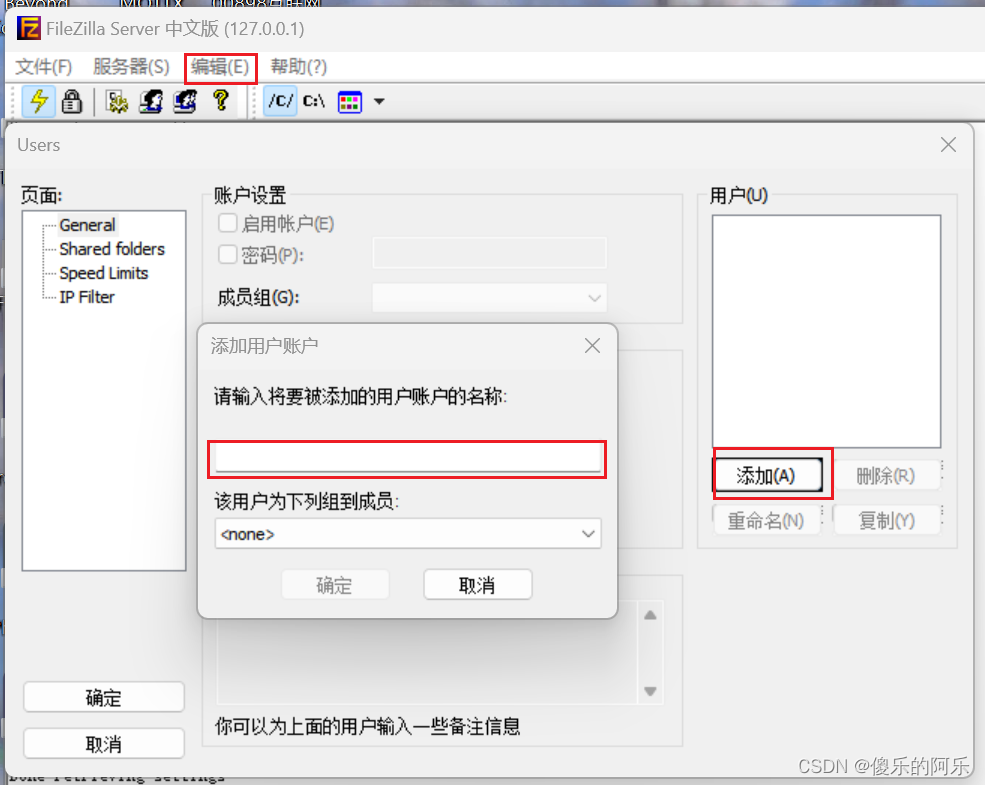This screenshot has width=985, height=785.
Task: Select Shared folders in the page tree
Action: coord(112,249)
